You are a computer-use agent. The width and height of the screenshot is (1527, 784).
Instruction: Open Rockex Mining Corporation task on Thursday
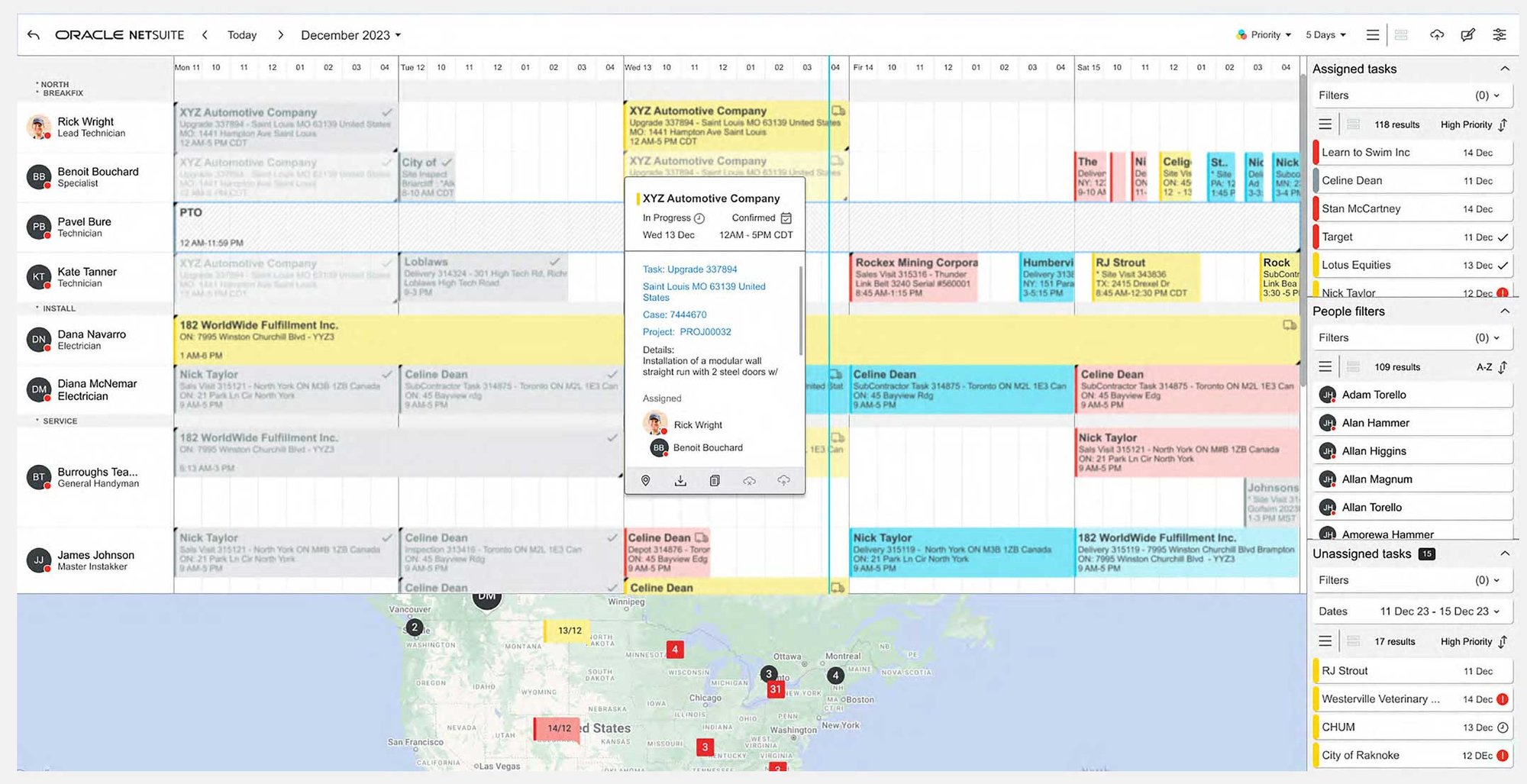click(x=913, y=278)
